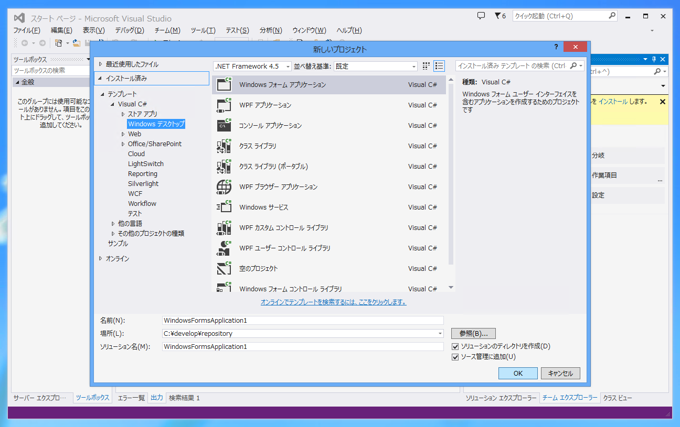Image resolution: width=680 pixels, height=427 pixels.
Task: Open the ファイル(F) menu
Action: (26, 30)
